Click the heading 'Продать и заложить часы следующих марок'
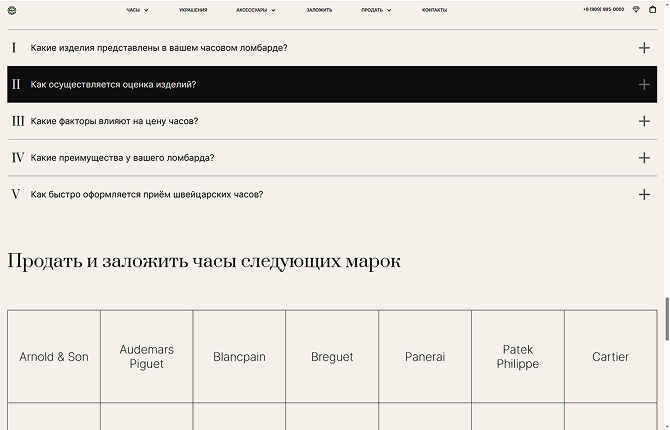Viewport: 670px width, 430px height. pyautogui.click(x=204, y=262)
